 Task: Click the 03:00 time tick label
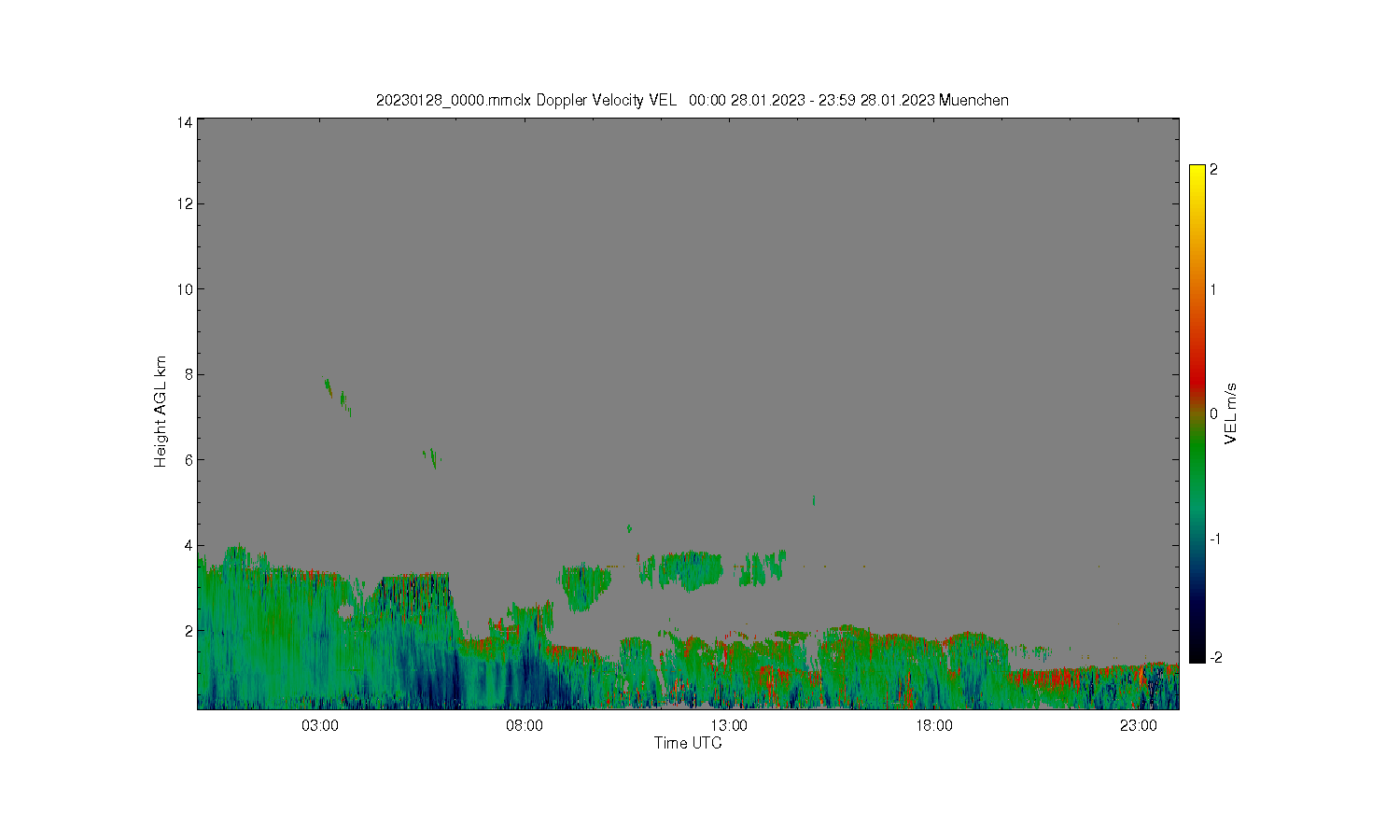coord(320,725)
